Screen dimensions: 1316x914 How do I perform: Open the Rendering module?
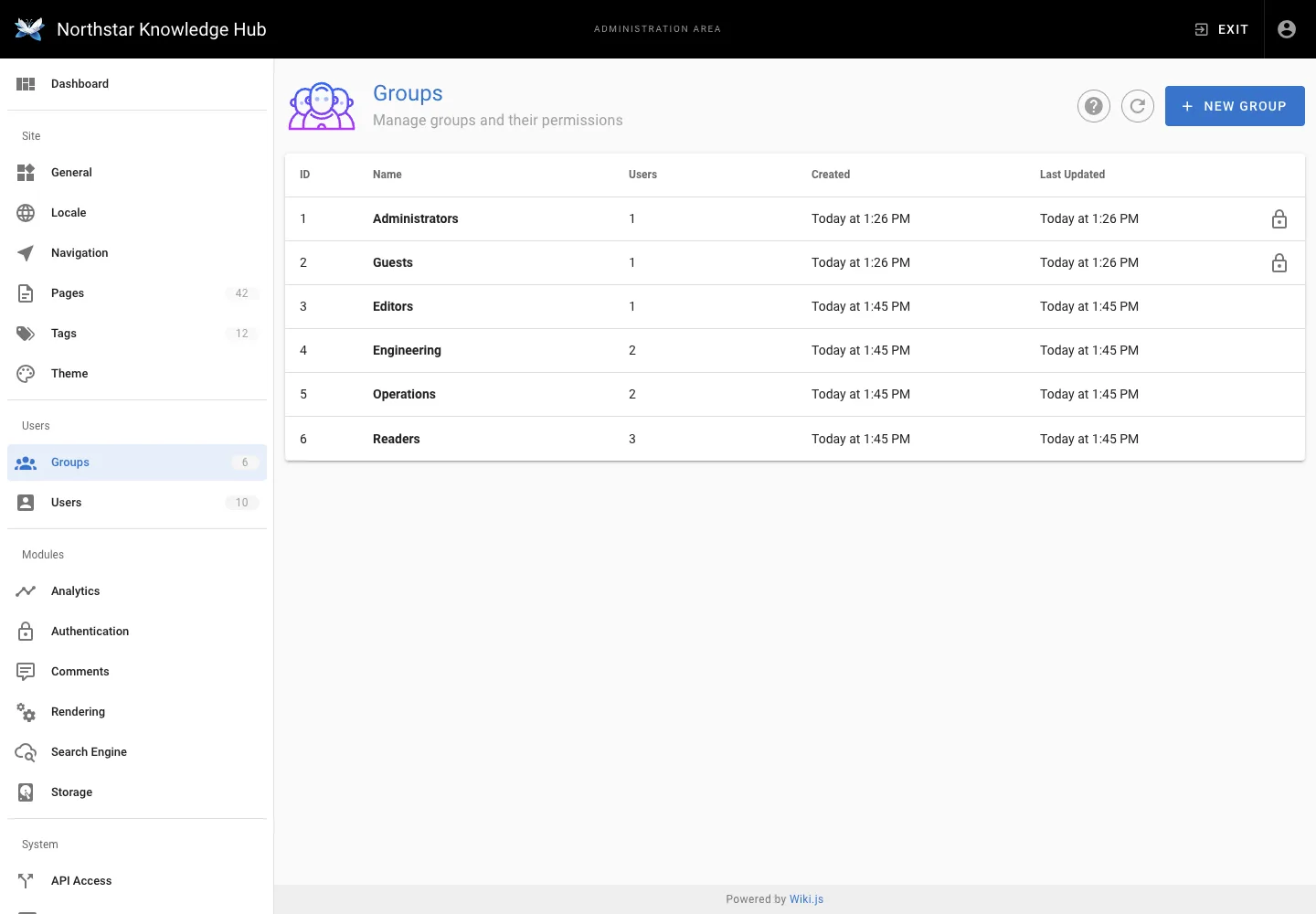pyautogui.click(x=137, y=712)
